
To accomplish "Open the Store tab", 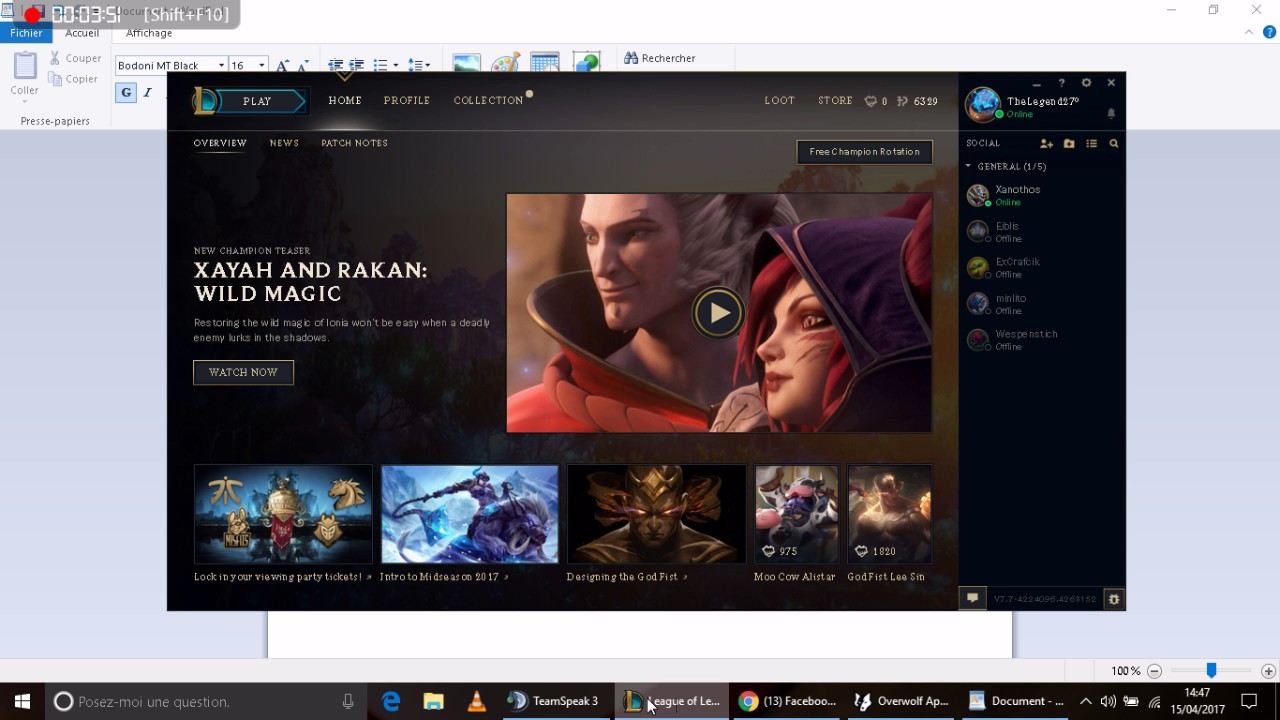I will tap(835, 101).
